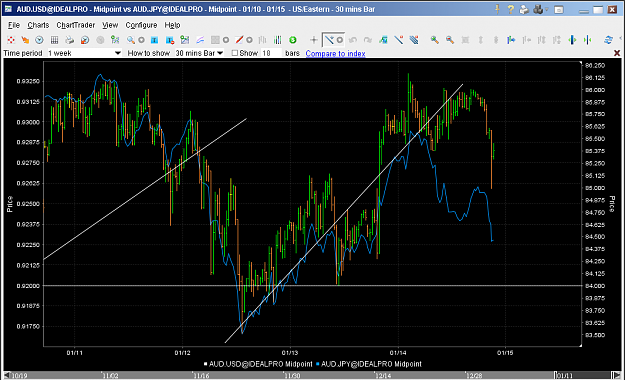Click the right arrow of the timeline scrollbar
The width and height of the screenshot is (625, 380).
pyautogui.click(x=617, y=375)
